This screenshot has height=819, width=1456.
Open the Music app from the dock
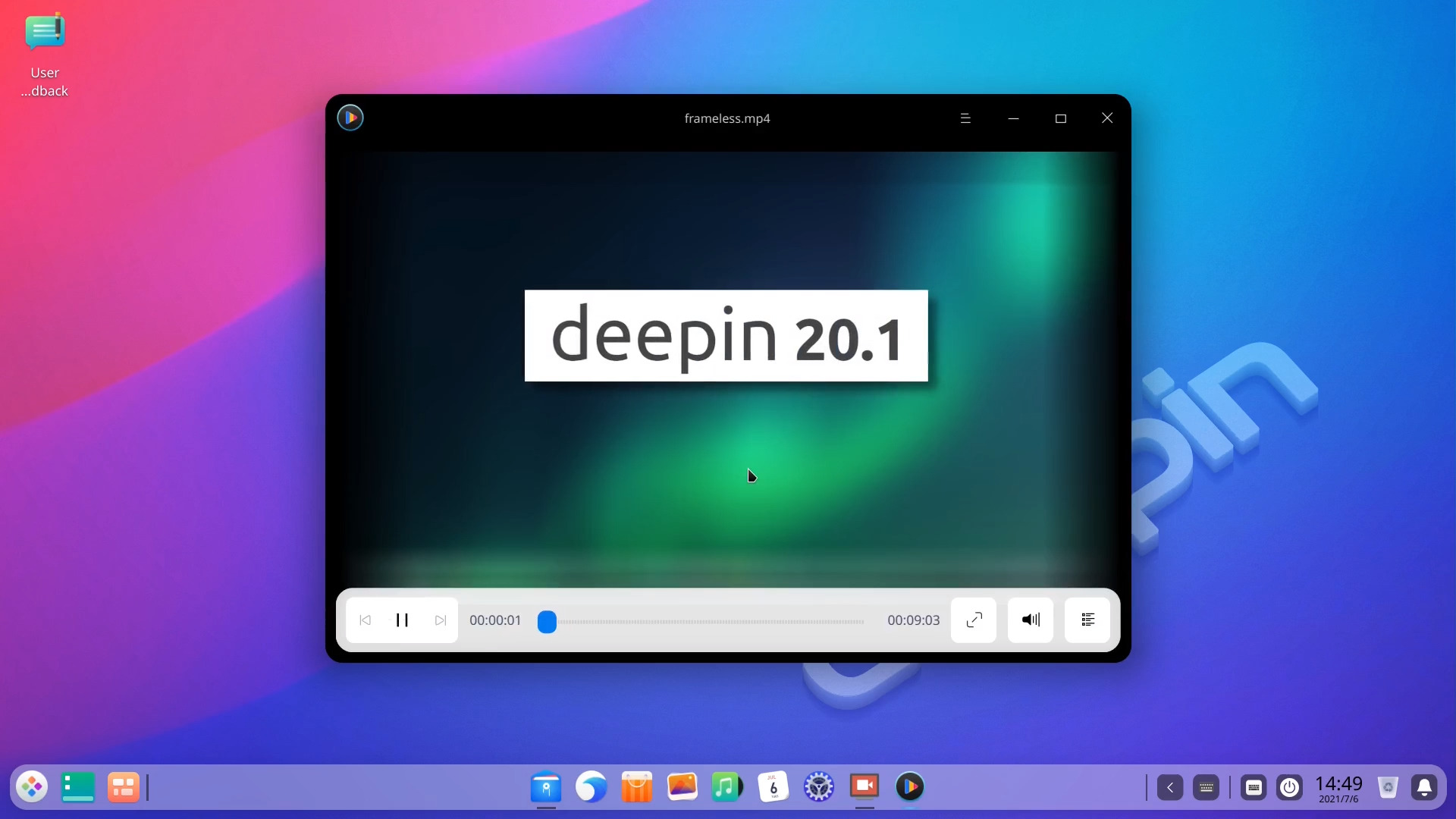[x=727, y=788]
